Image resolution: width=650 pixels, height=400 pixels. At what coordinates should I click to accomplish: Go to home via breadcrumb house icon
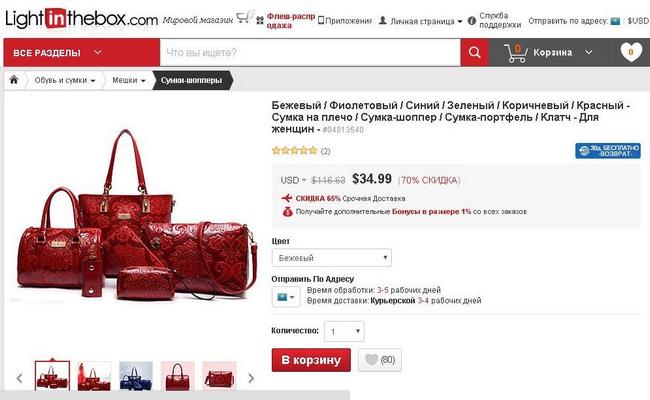(14, 80)
